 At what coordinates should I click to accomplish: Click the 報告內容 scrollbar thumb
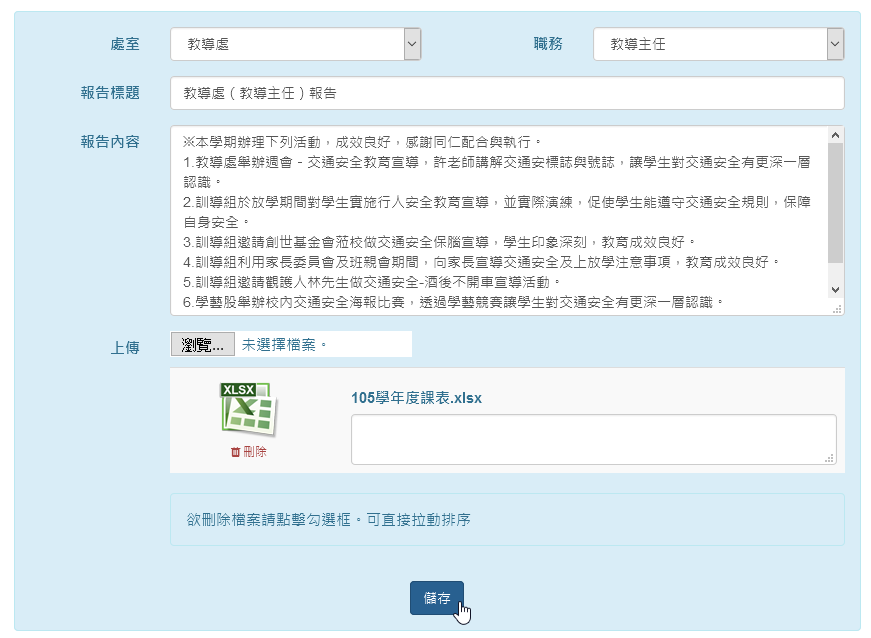pyautogui.click(x=836, y=200)
